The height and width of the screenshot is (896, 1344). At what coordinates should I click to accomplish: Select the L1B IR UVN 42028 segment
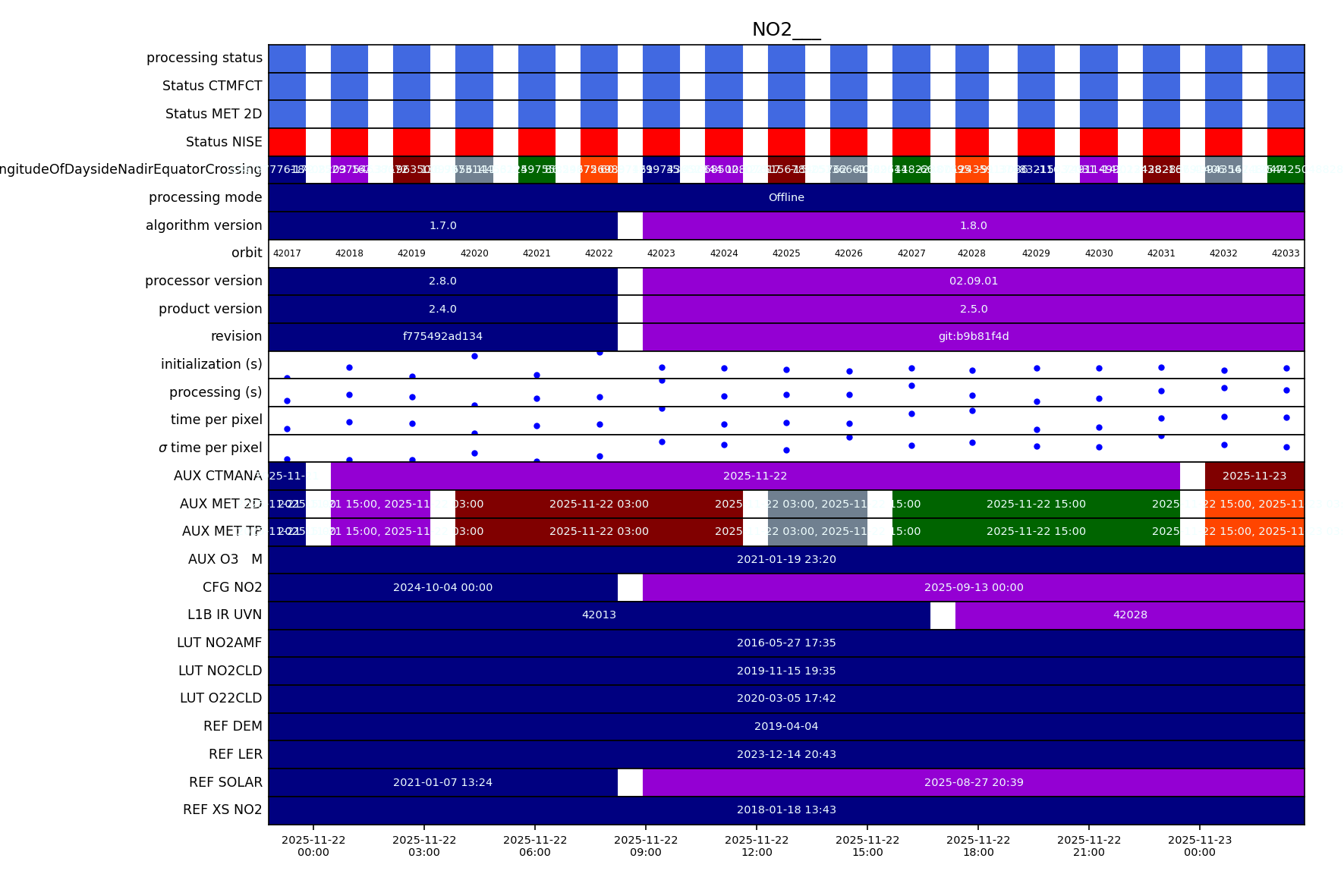tap(1129, 615)
